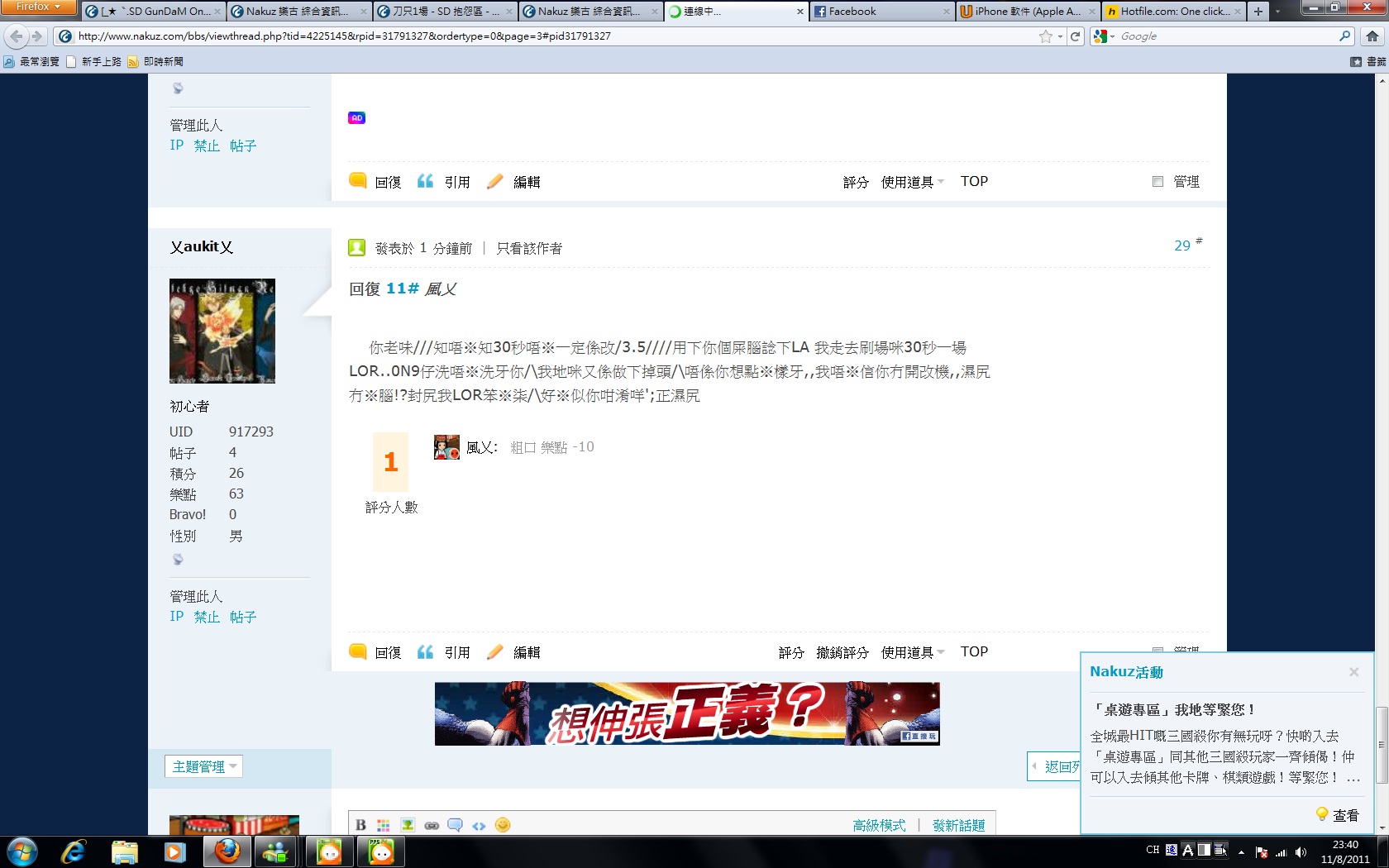Click the smiley emoticon icon in editor

pos(503,825)
